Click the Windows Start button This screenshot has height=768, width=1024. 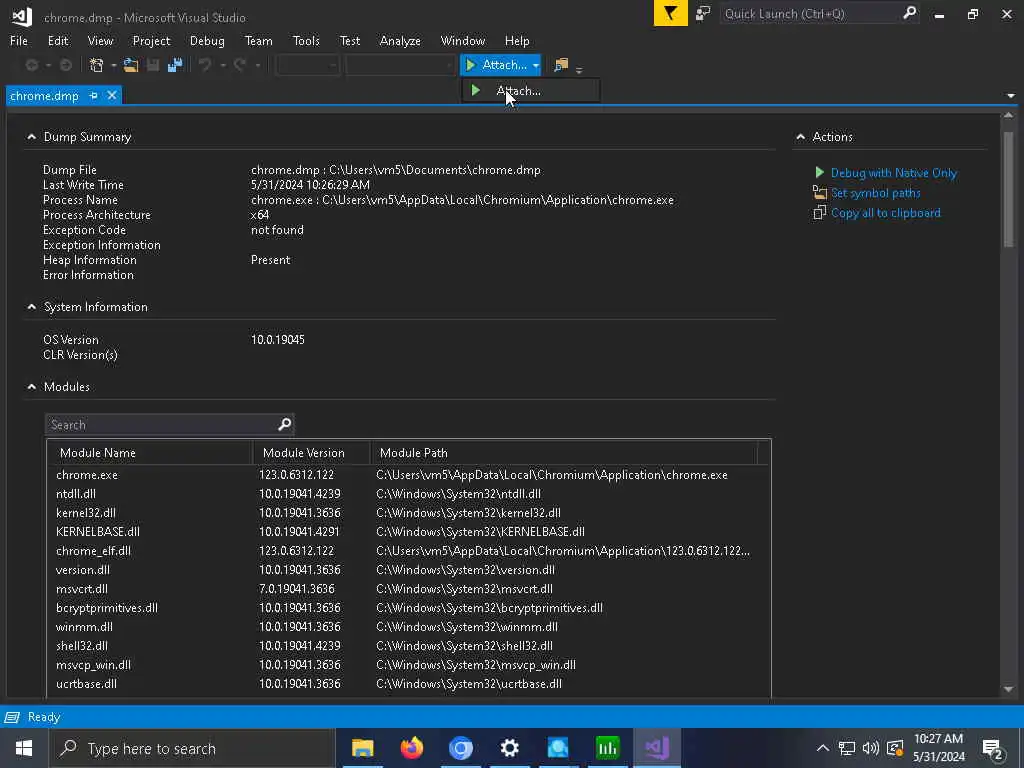point(24,748)
